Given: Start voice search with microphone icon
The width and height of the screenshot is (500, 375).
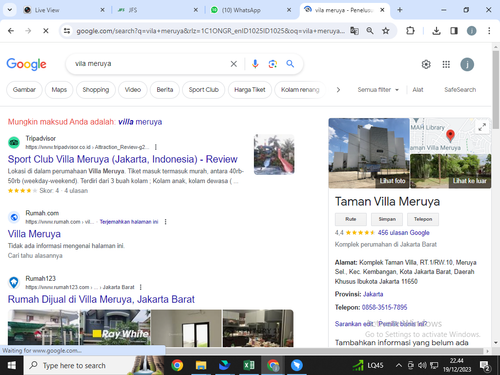Looking at the screenshot, I should pos(255,64).
